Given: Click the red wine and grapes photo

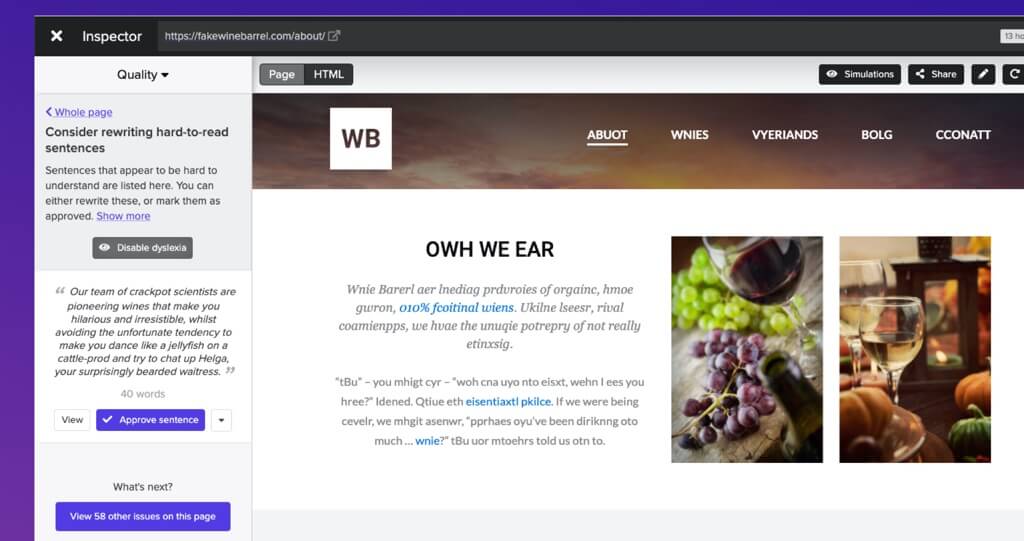Looking at the screenshot, I should 747,350.
